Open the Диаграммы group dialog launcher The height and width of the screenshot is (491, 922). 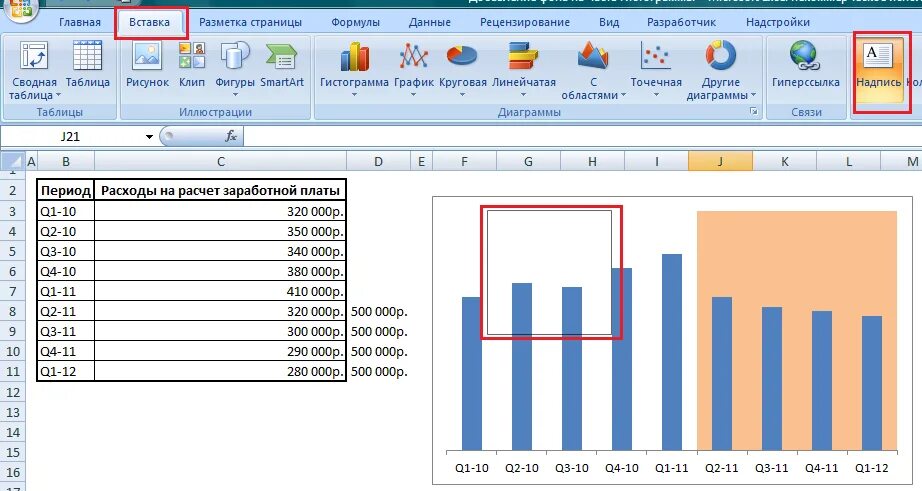[753, 112]
